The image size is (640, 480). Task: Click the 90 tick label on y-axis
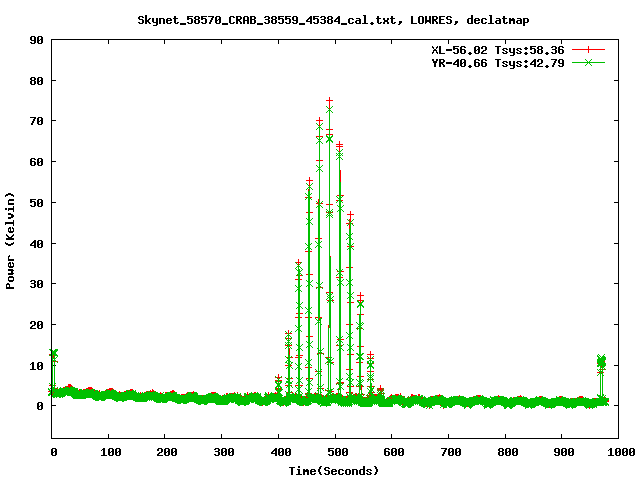point(36,40)
